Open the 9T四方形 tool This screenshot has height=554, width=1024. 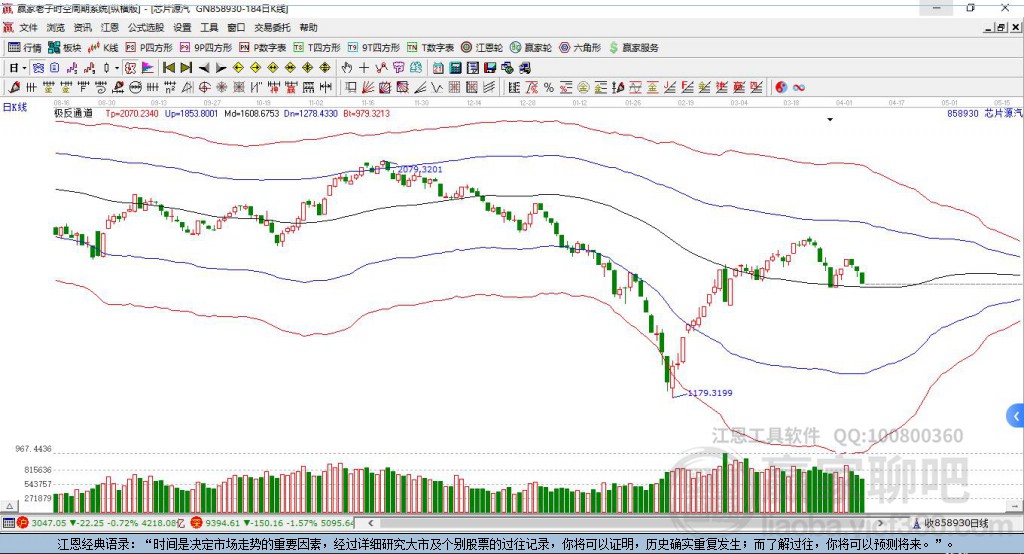click(374, 48)
